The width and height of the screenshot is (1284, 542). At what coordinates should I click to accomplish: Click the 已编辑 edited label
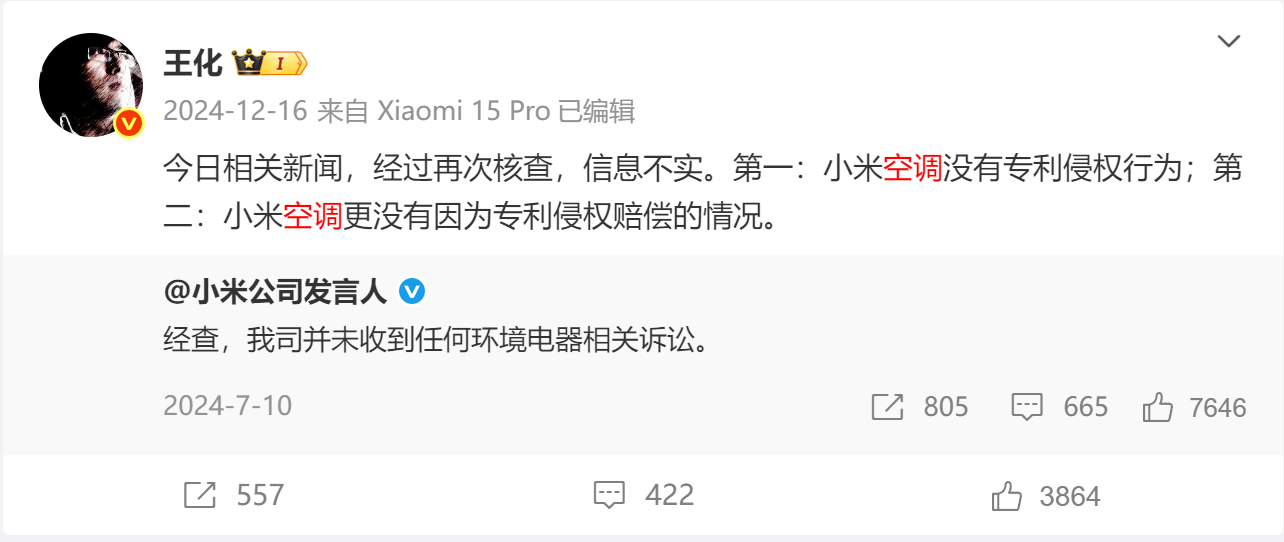point(596,111)
